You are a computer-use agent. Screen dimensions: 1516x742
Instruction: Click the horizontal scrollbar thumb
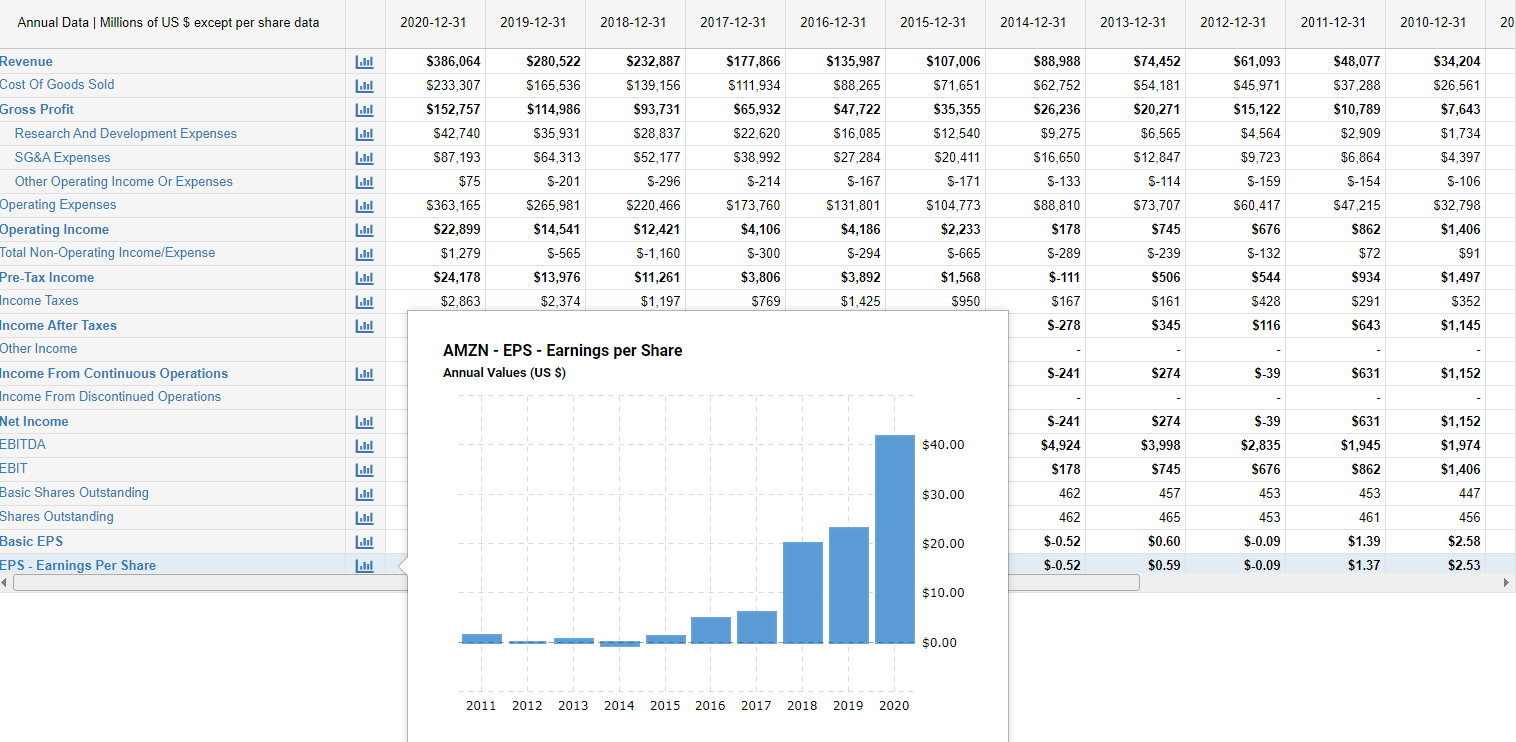(x=576, y=582)
